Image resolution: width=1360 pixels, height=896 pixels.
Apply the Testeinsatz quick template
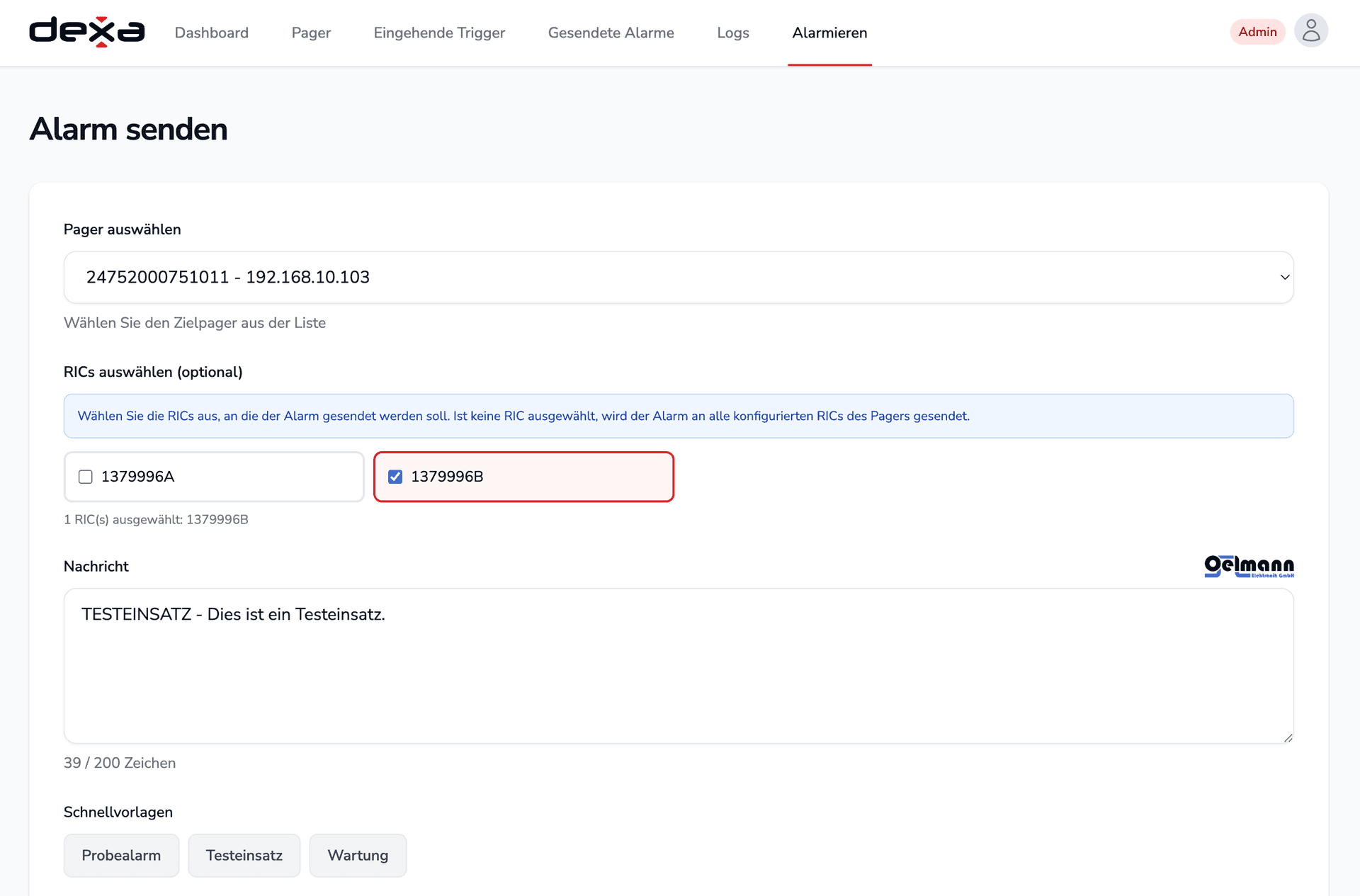point(244,855)
